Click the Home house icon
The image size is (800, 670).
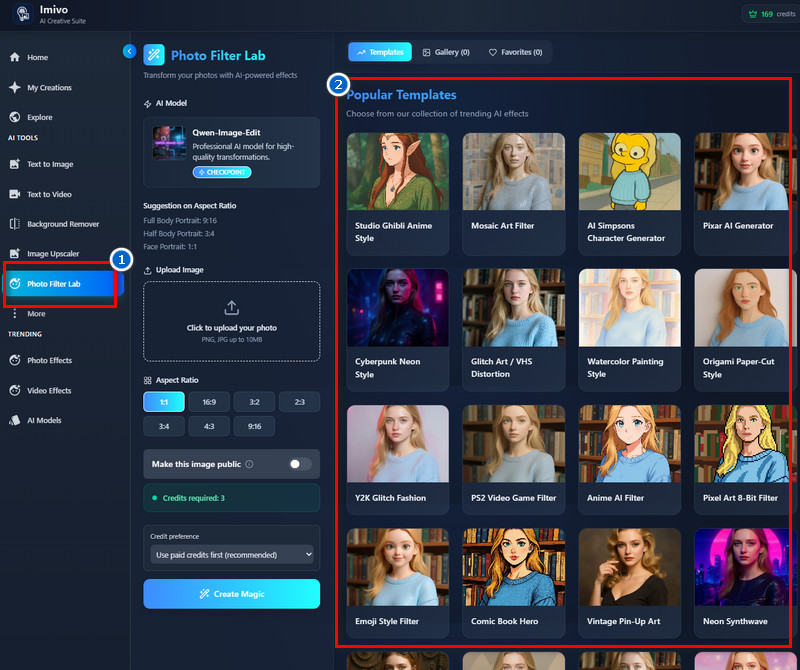point(15,57)
